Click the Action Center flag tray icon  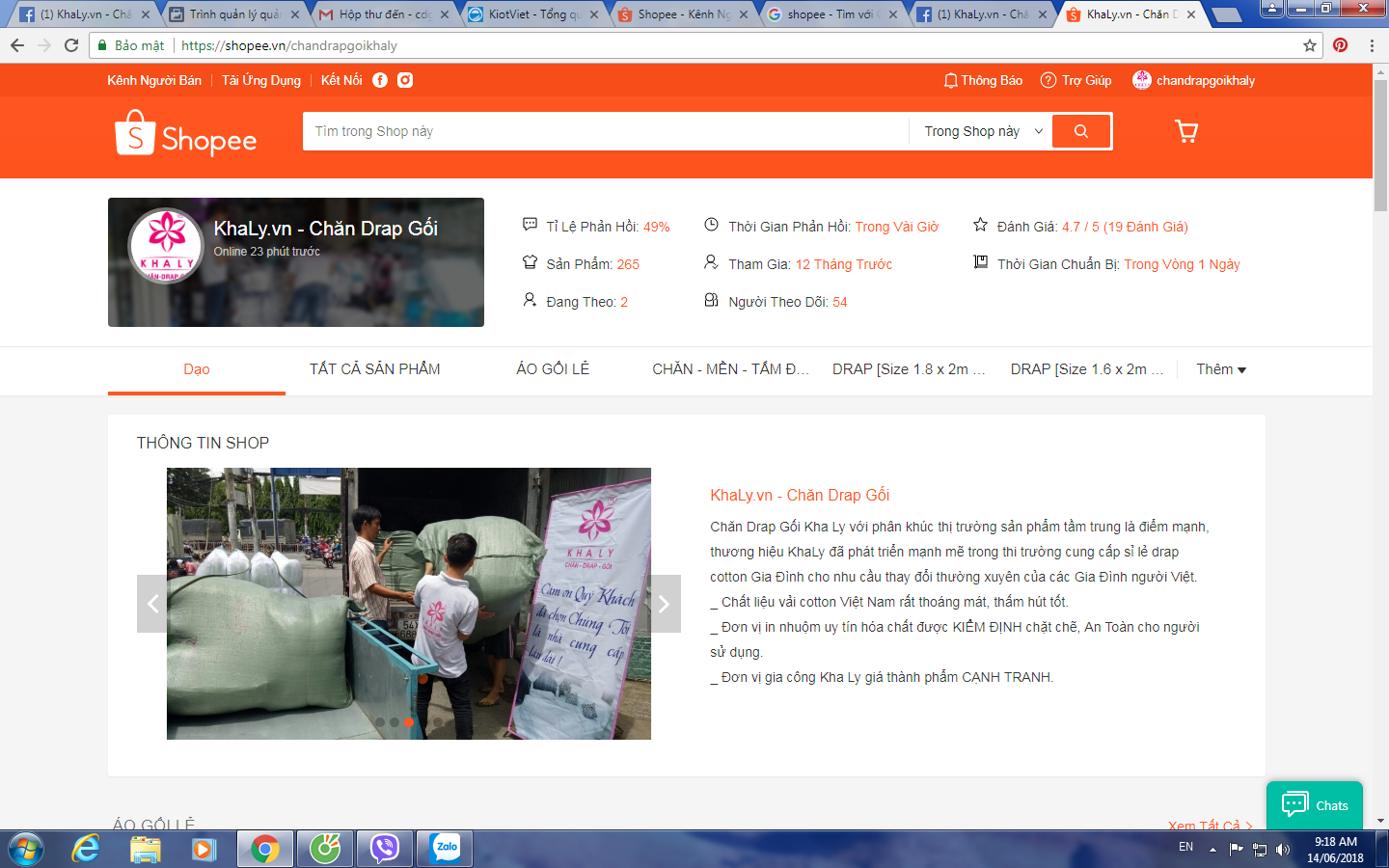pyautogui.click(x=1237, y=849)
